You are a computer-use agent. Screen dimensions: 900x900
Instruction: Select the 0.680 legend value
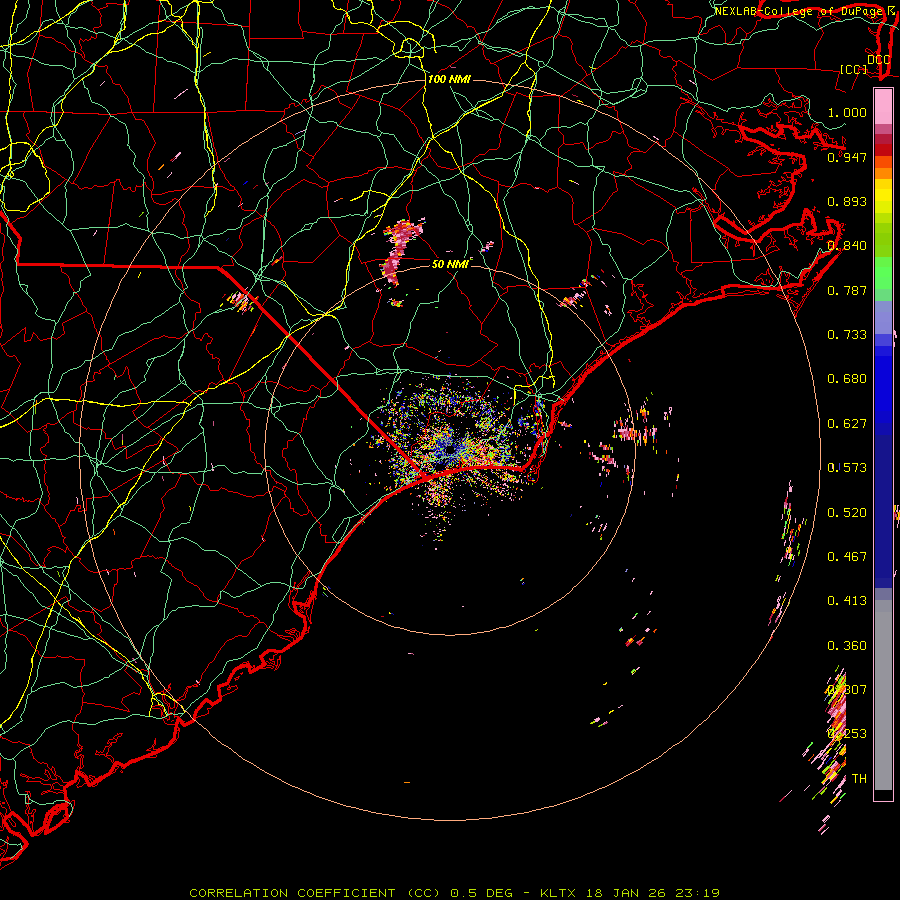(847, 379)
